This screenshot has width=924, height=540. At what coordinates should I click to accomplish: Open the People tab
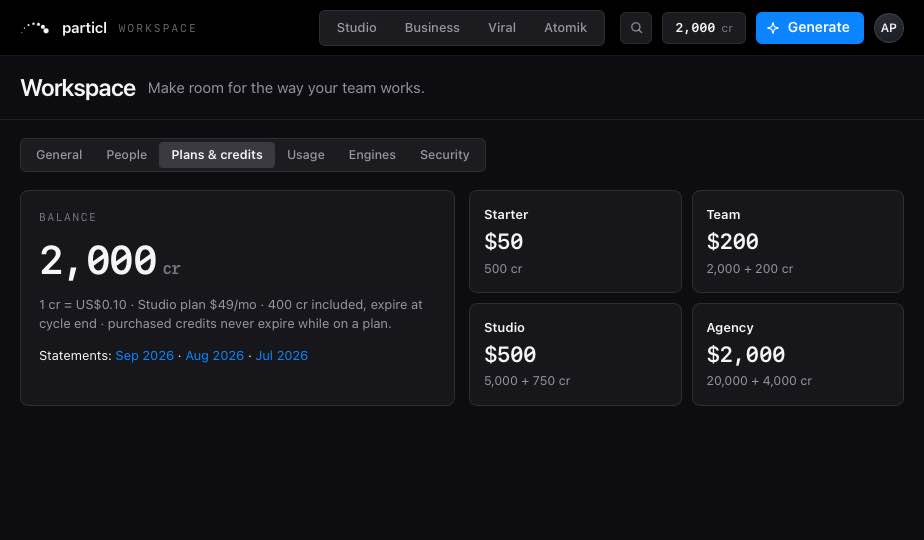coord(127,155)
